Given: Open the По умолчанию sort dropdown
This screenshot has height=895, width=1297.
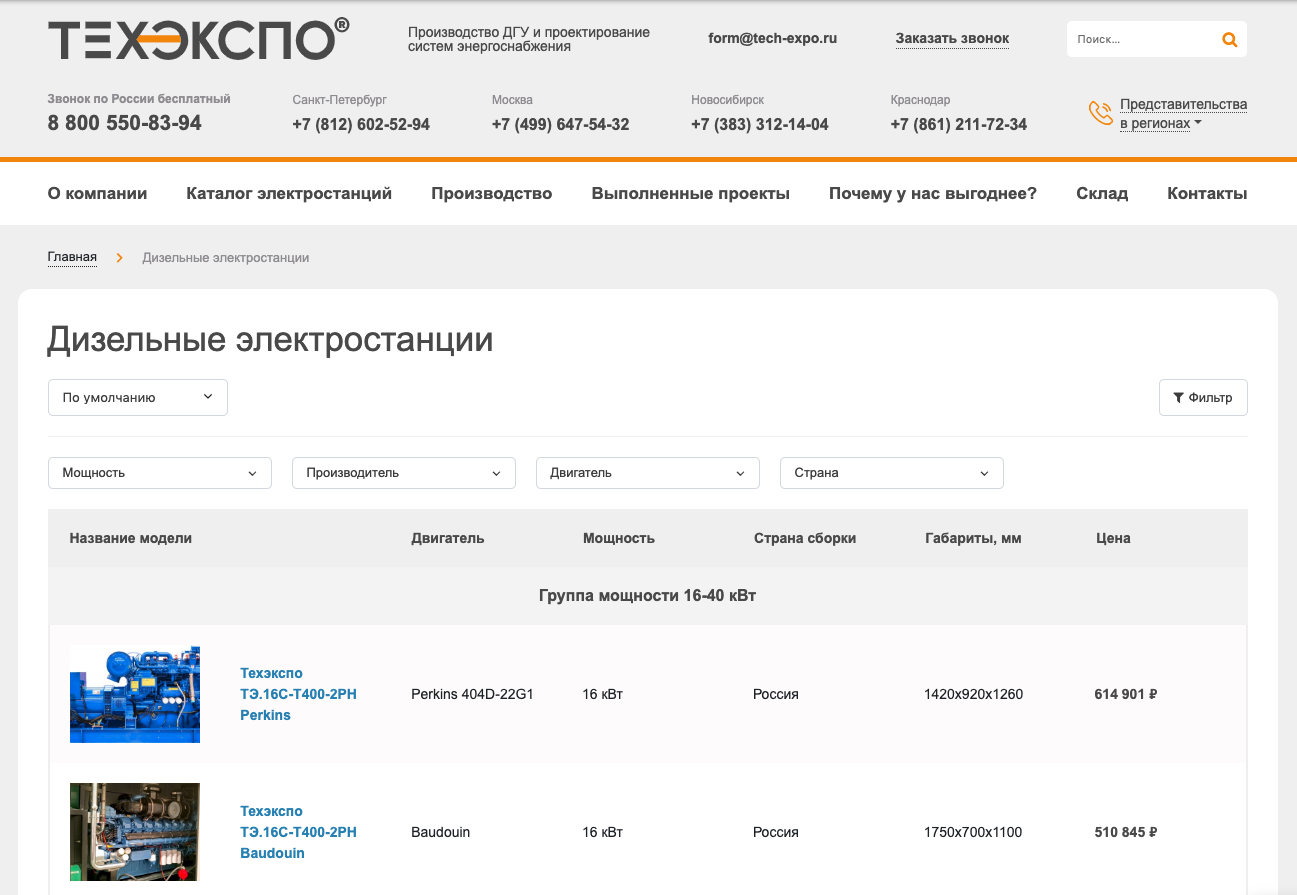Looking at the screenshot, I should pyautogui.click(x=138, y=397).
